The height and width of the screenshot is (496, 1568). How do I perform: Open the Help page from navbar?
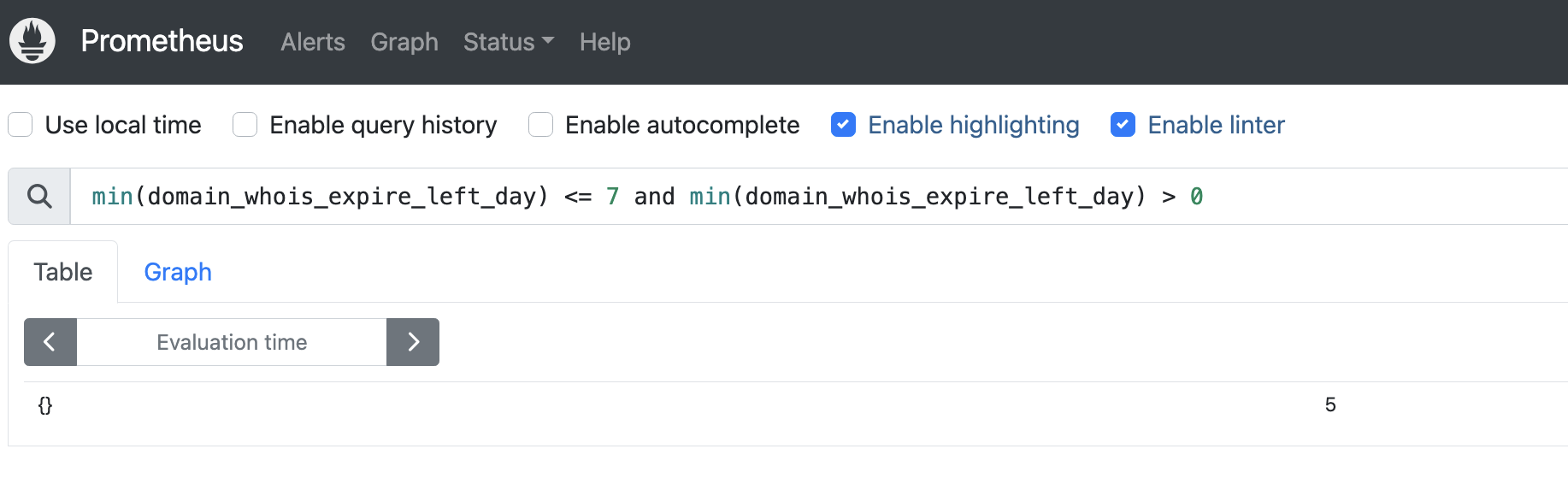pyautogui.click(x=604, y=42)
